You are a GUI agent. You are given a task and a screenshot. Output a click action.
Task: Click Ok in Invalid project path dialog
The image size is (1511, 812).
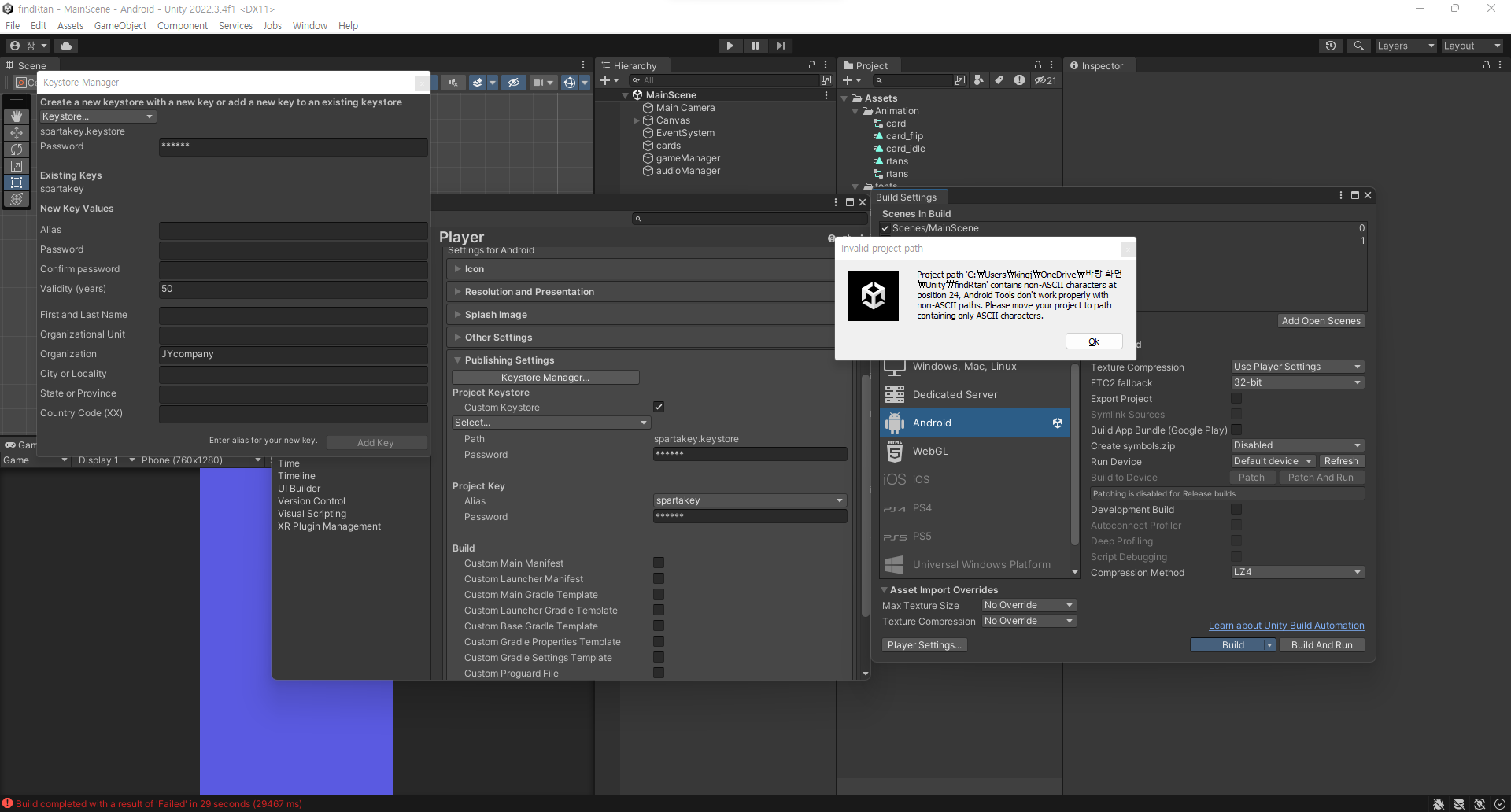(x=1094, y=341)
